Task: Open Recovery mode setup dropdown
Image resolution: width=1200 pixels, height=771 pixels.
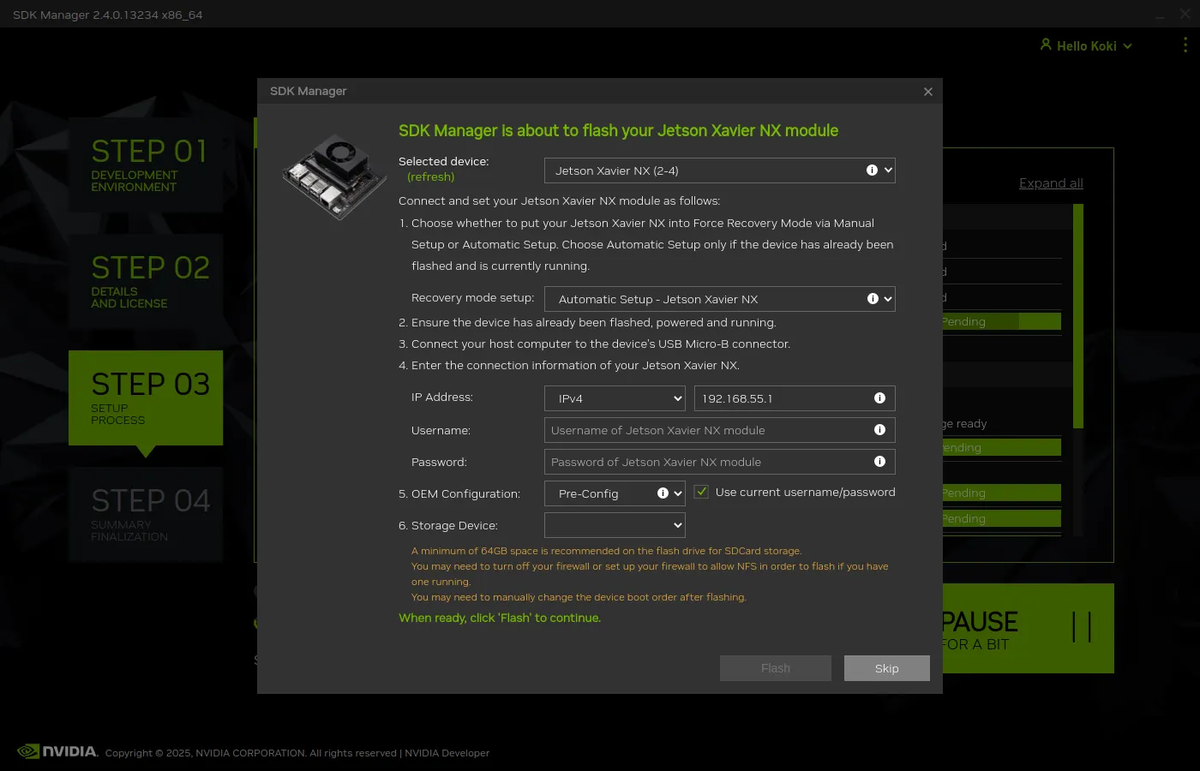Action: tap(719, 298)
